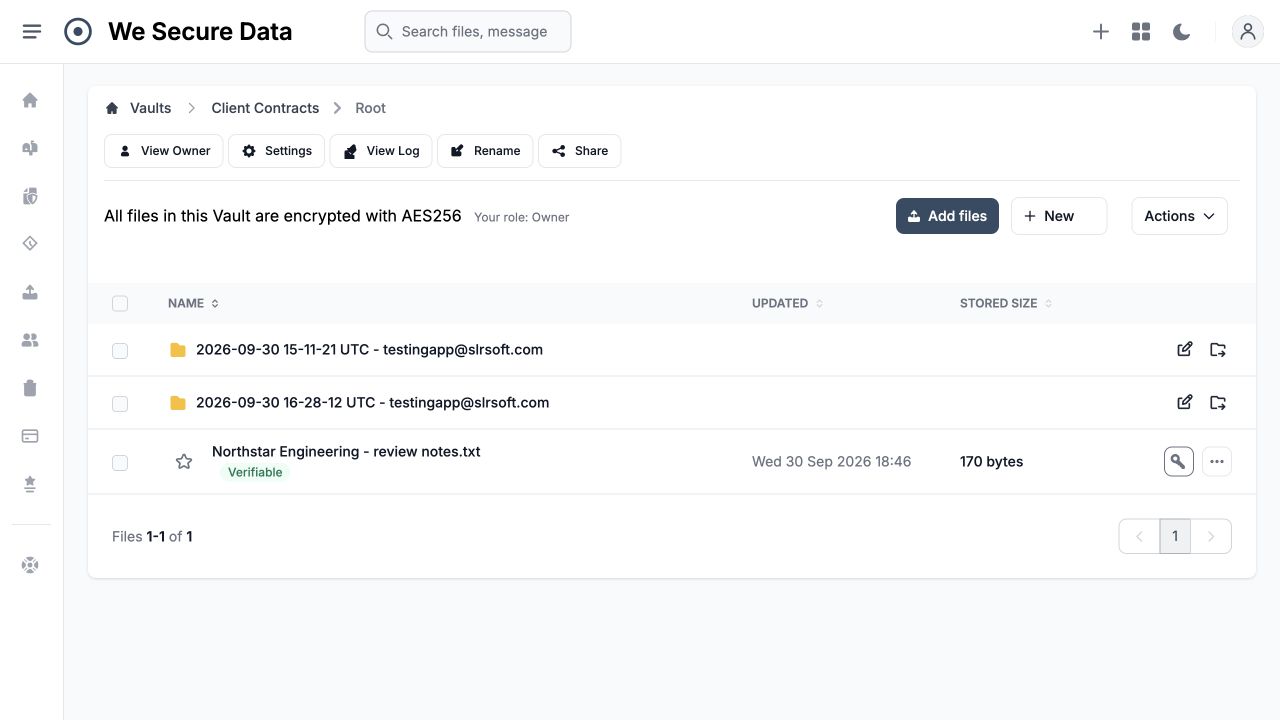Click the key icon for review notes.txt

point(1179,461)
